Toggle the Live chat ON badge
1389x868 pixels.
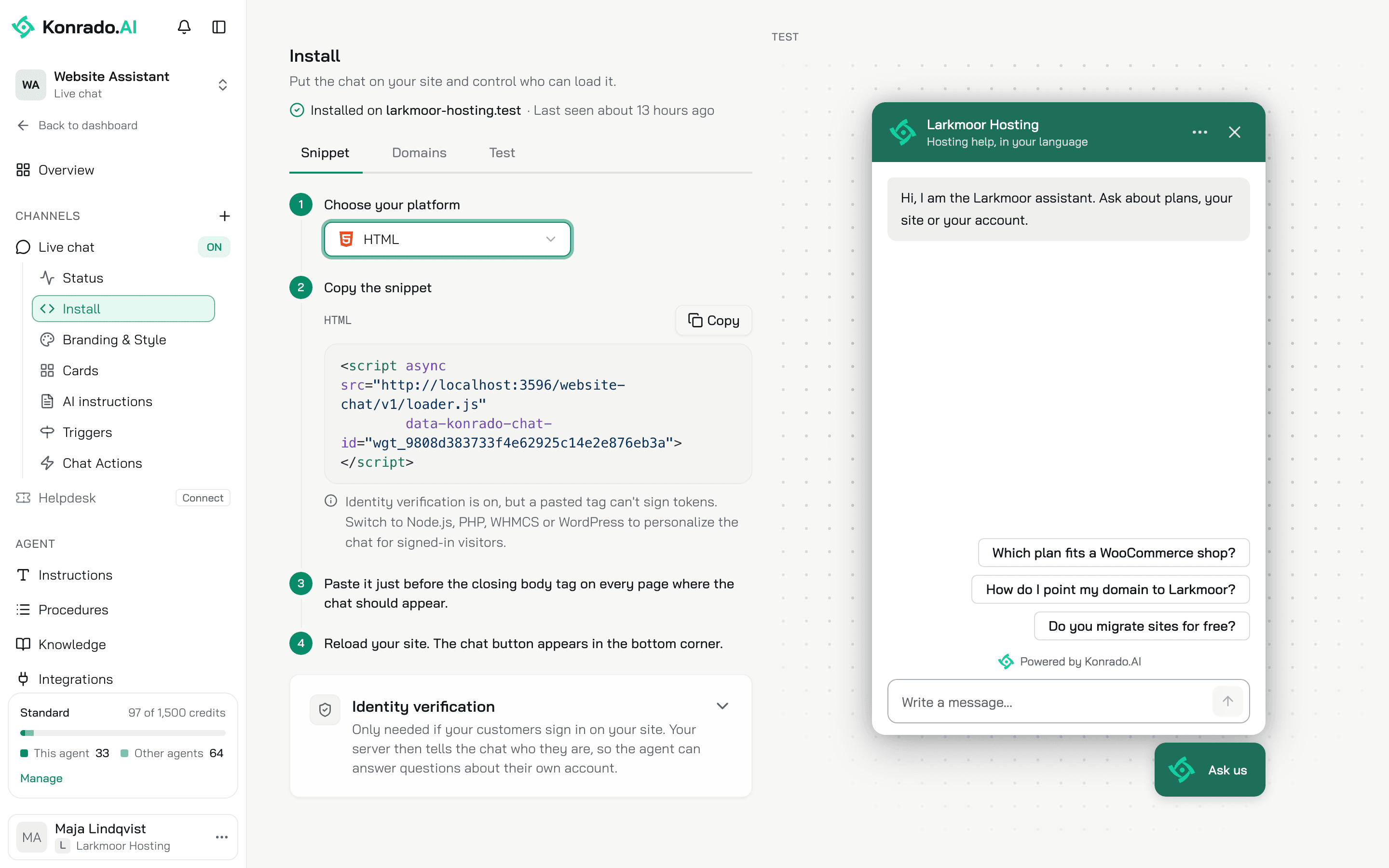214,247
